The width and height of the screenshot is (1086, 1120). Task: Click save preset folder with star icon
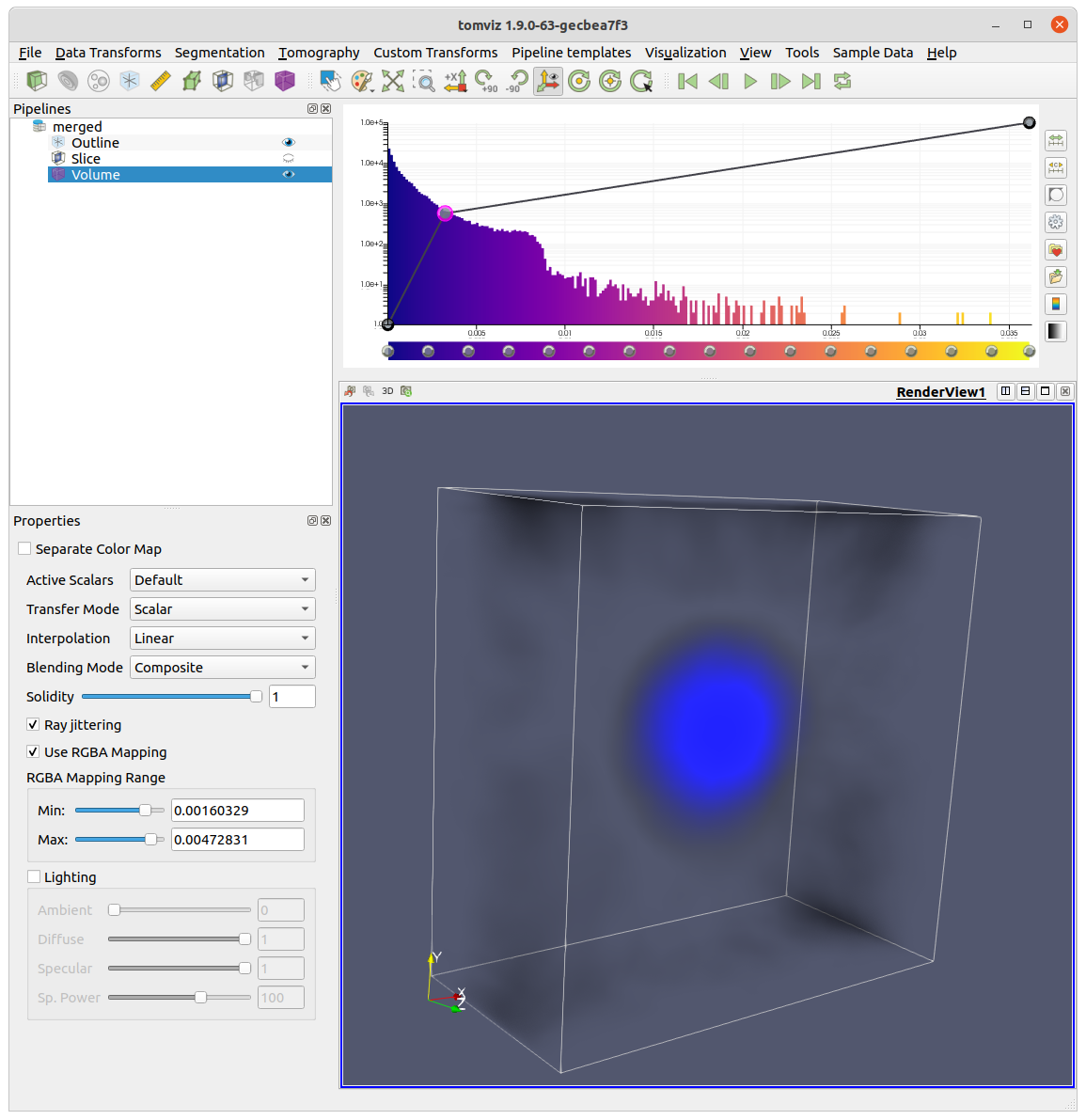[x=1056, y=277]
